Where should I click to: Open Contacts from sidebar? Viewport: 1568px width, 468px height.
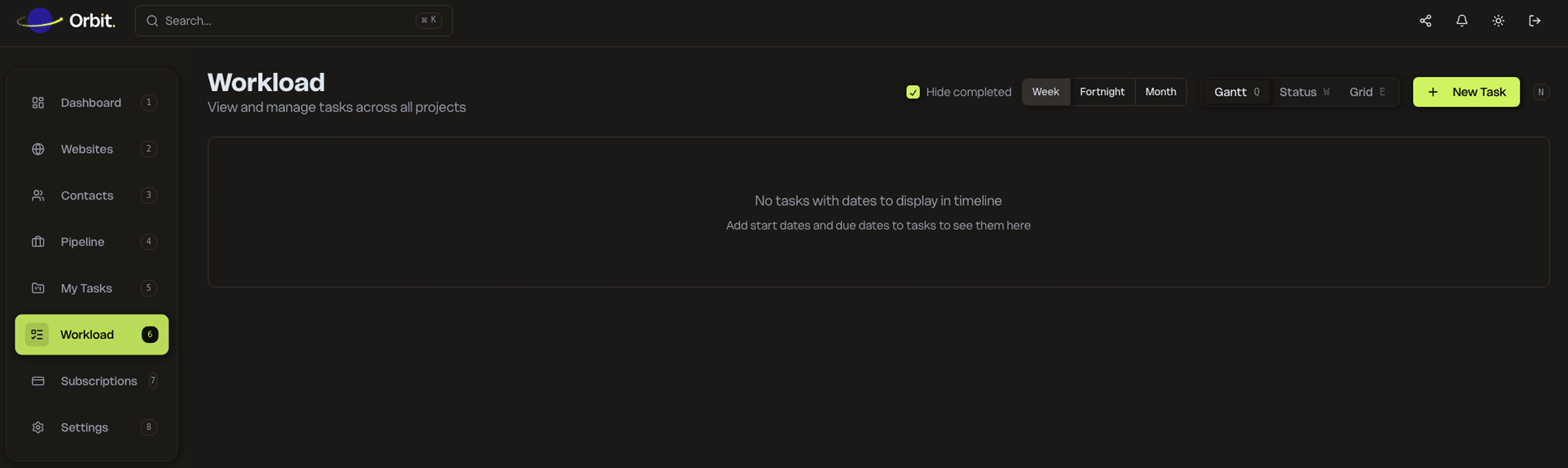click(92, 195)
